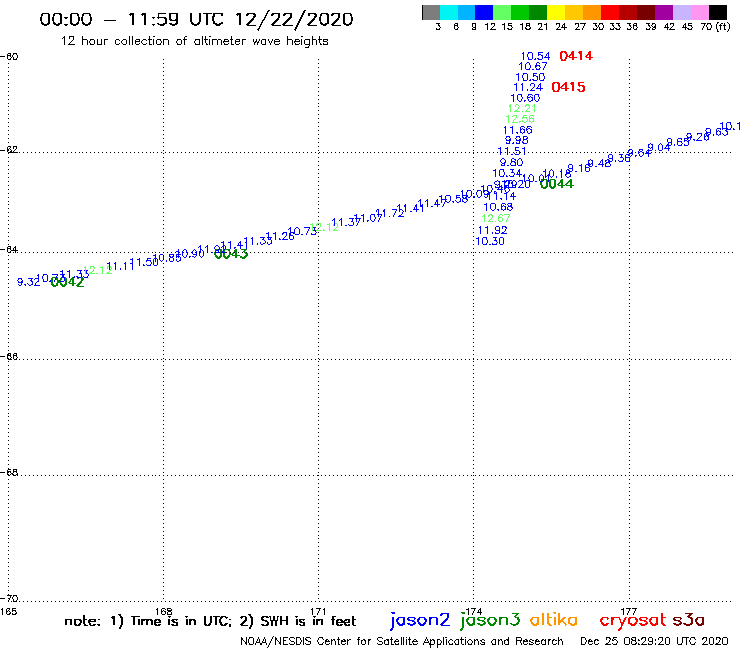The width and height of the screenshot is (740, 650).
Task: Click the light green swatch in the legend
Action: pos(502,13)
